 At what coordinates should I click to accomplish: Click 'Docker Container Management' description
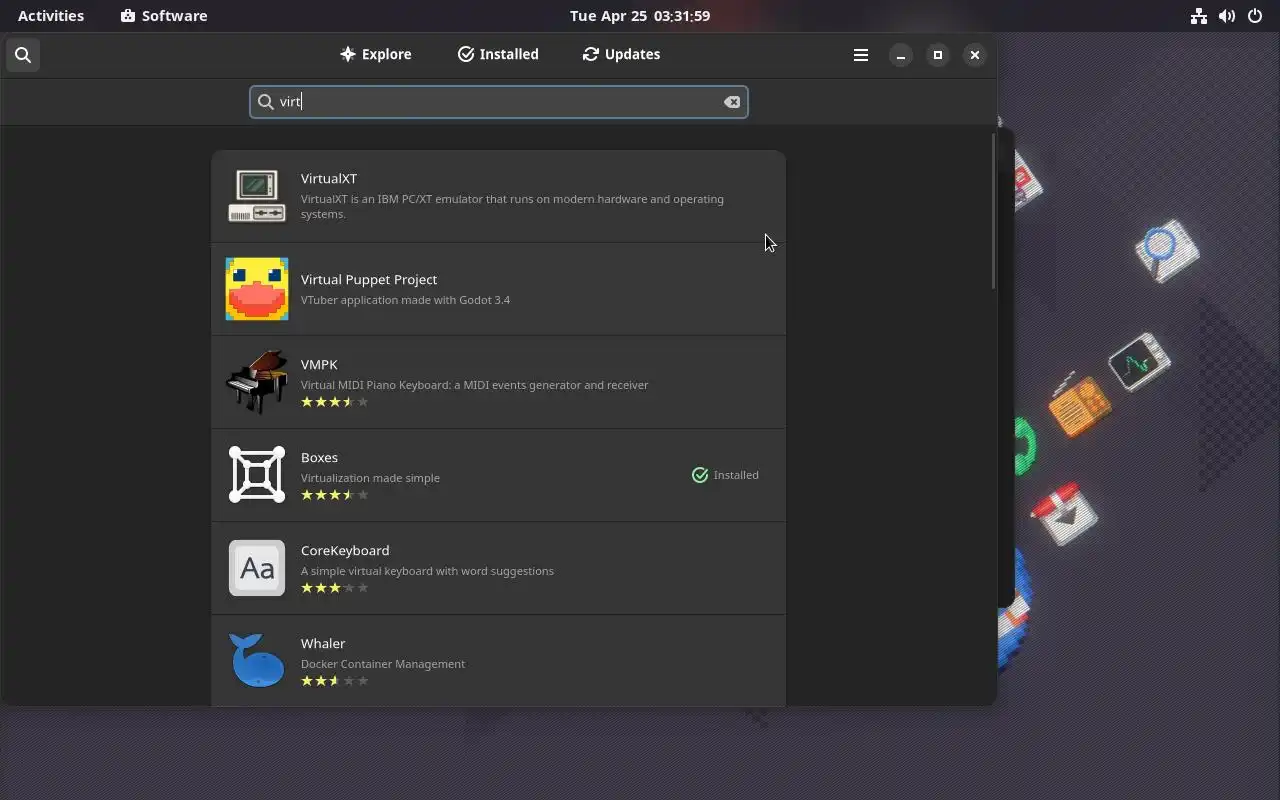tap(383, 664)
